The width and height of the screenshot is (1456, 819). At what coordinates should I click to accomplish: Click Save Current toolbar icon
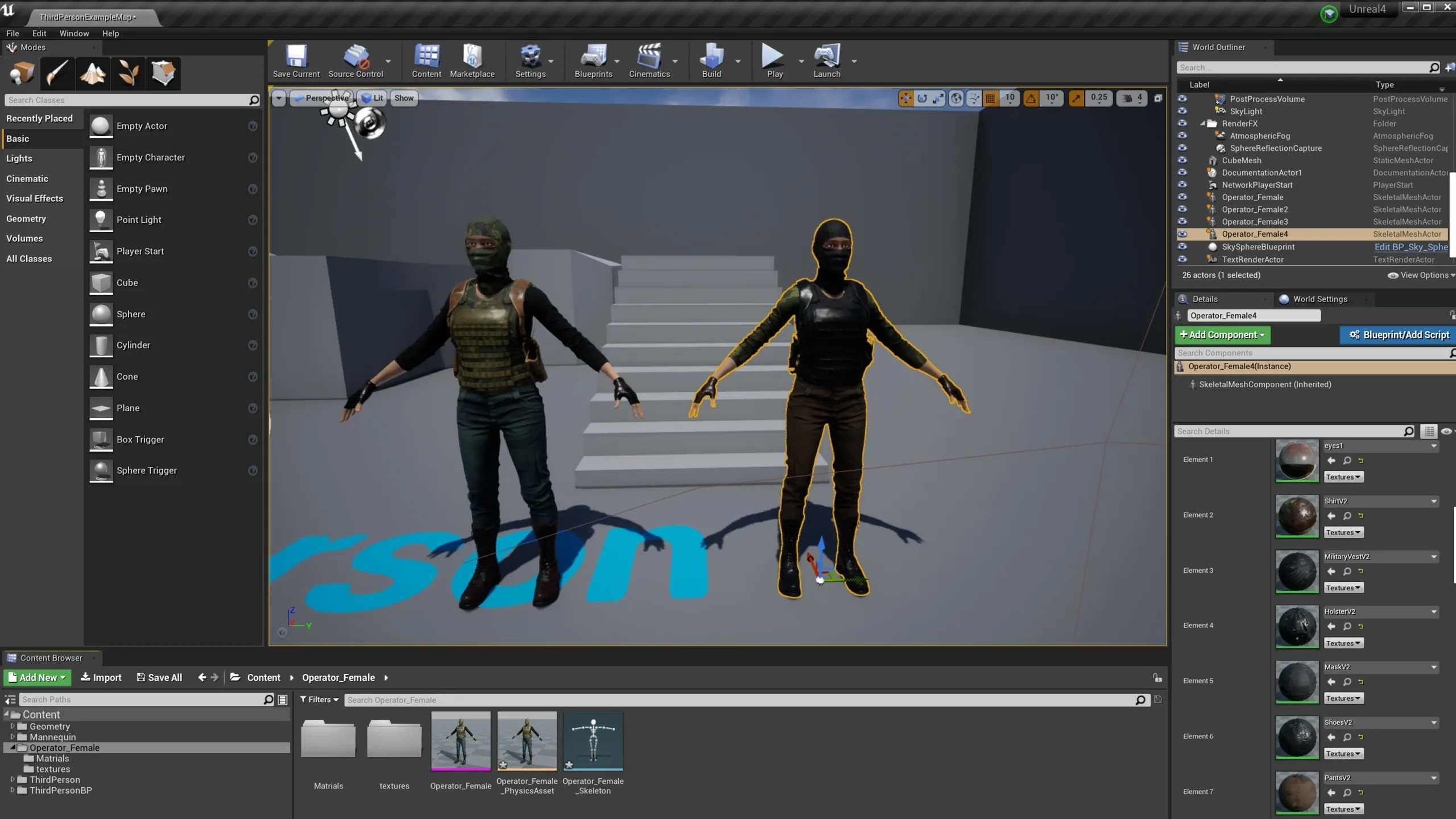click(x=296, y=61)
